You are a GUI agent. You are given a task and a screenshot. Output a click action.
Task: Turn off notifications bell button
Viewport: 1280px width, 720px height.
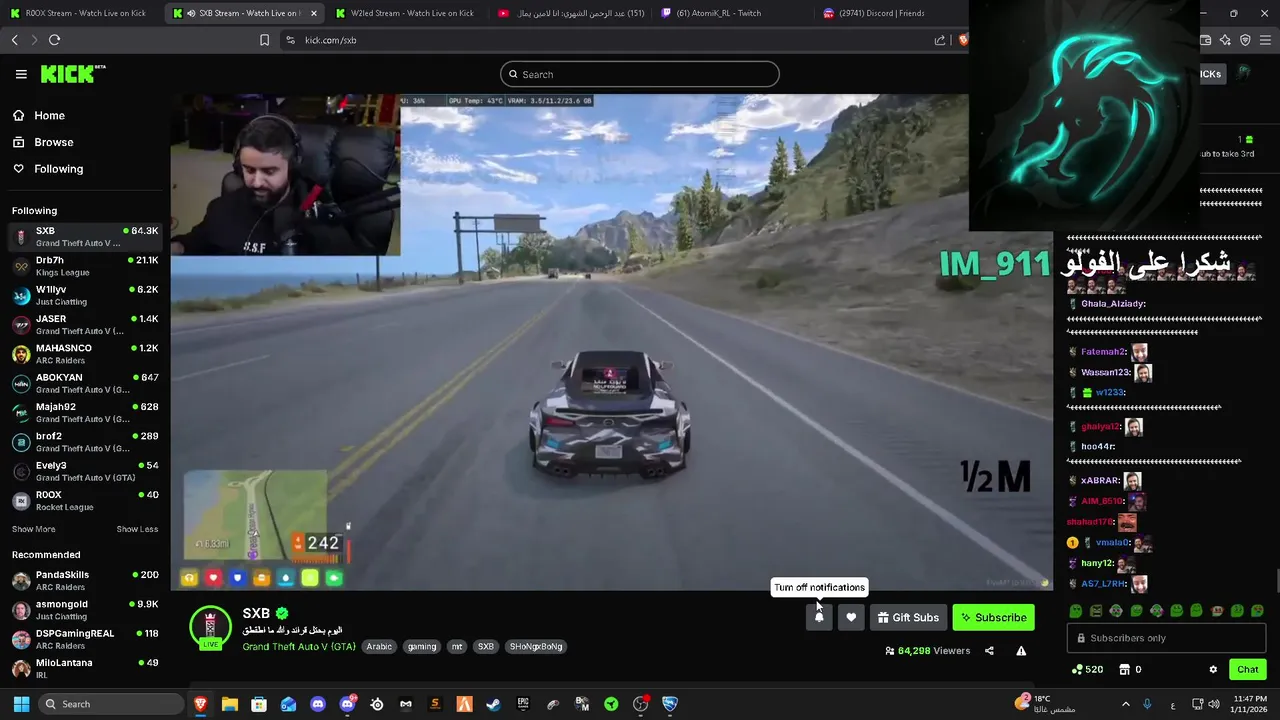(x=819, y=617)
